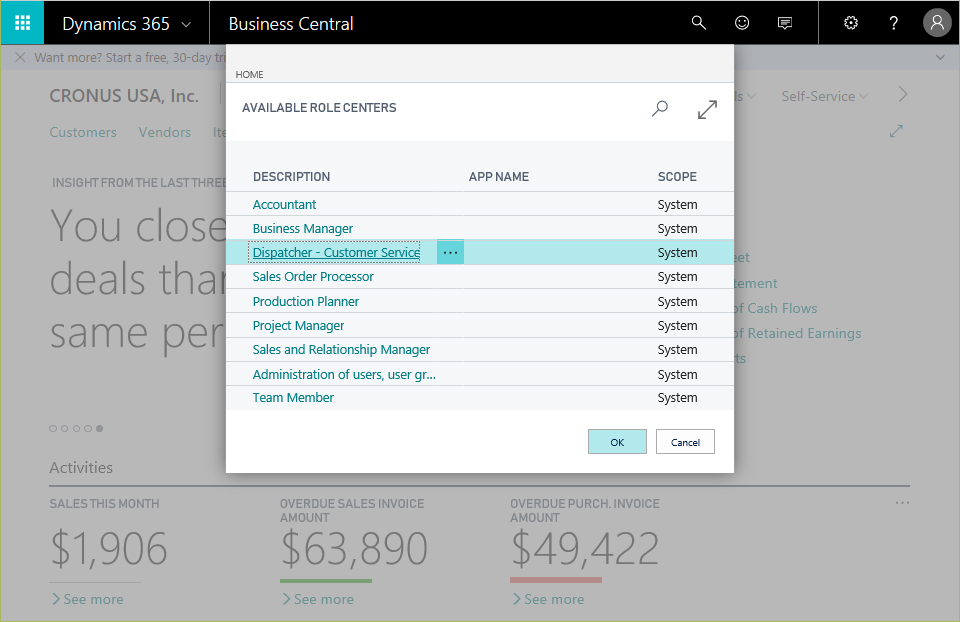Show the first insight carousel dot
This screenshot has height=622, width=960.
pyautogui.click(x=53, y=429)
